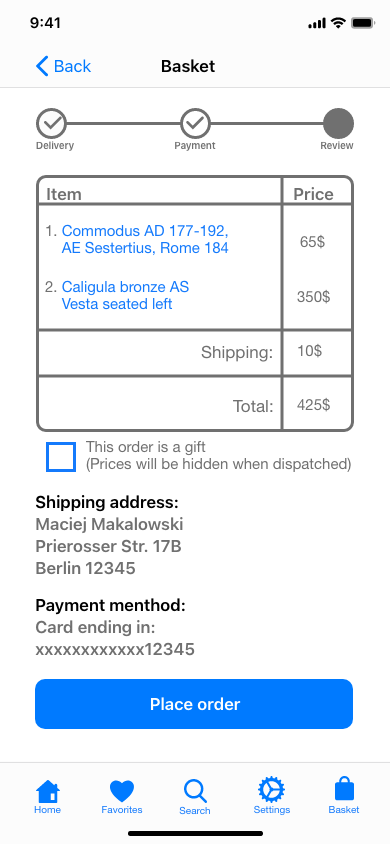Tap the cellular signal bars icon

click(x=317, y=23)
